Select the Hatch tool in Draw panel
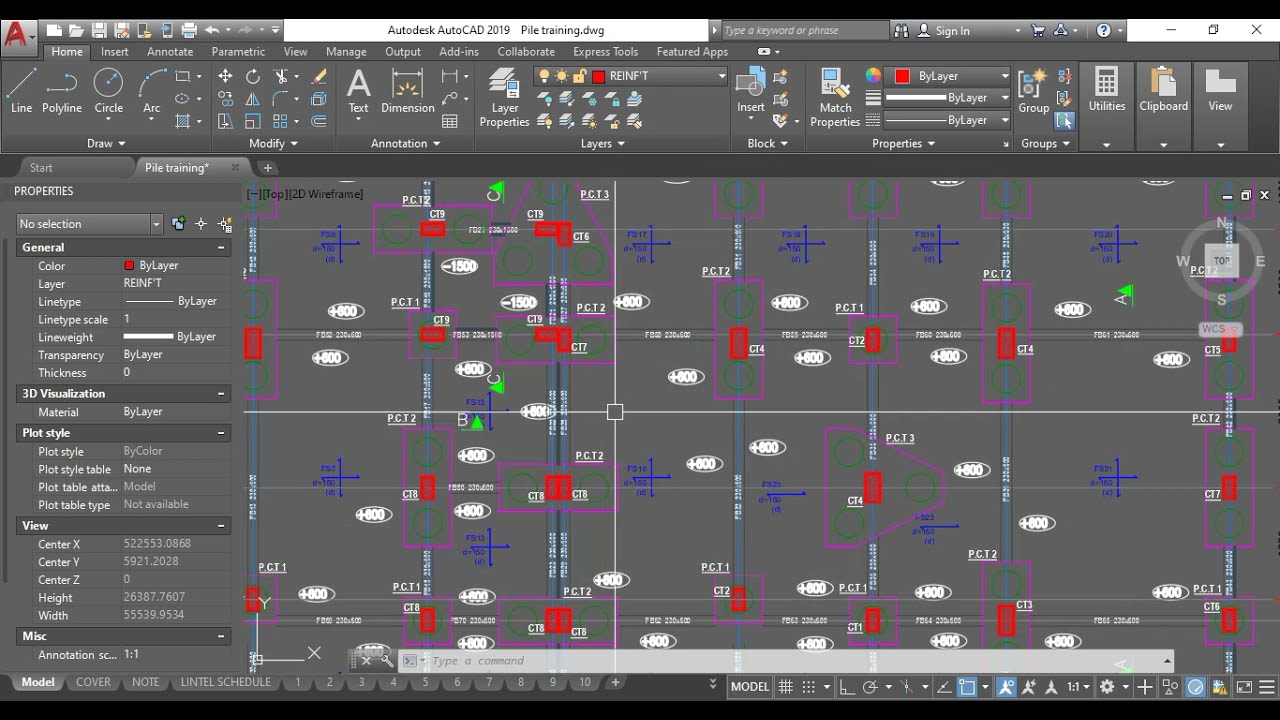Image resolution: width=1280 pixels, height=720 pixels. coord(183,121)
